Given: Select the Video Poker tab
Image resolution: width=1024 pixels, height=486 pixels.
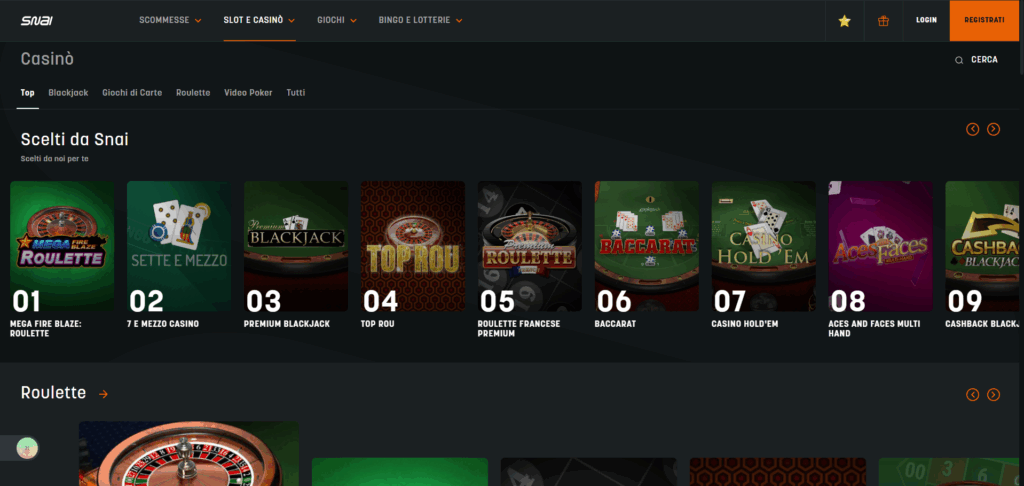Looking at the screenshot, I should click(248, 92).
